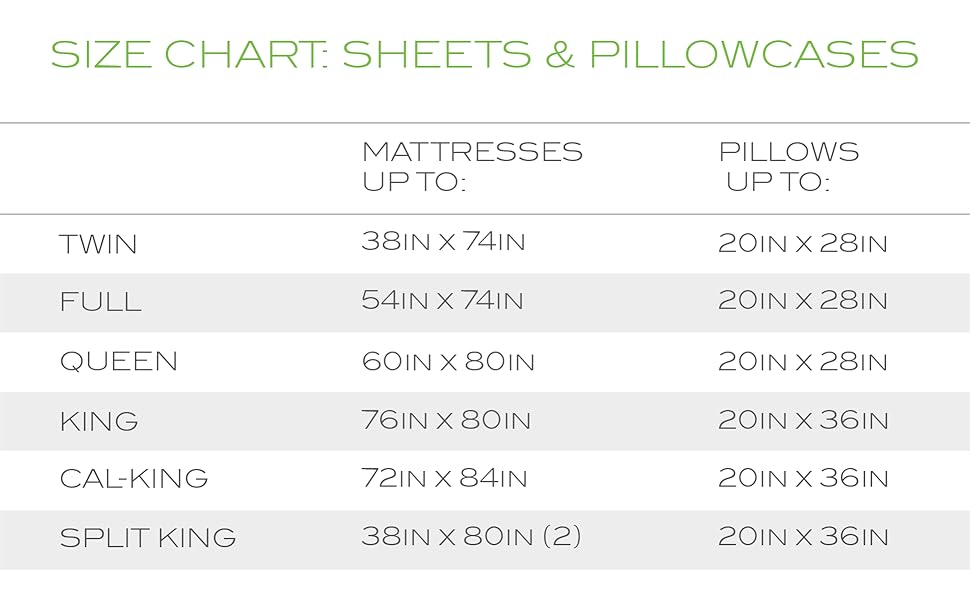Click the 54in x 74in mattress size
Viewport: 970px width, 600px height.
tap(443, 301)
